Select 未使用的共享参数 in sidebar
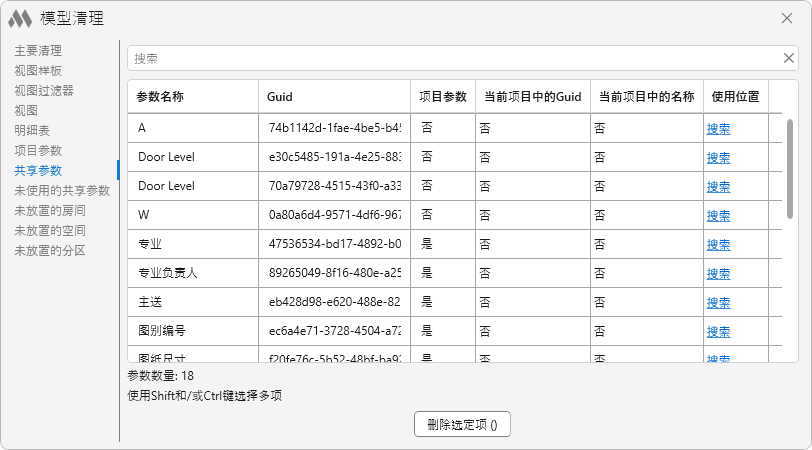The width and height of the screenshot is (812, 450). [x=62, y=190]
